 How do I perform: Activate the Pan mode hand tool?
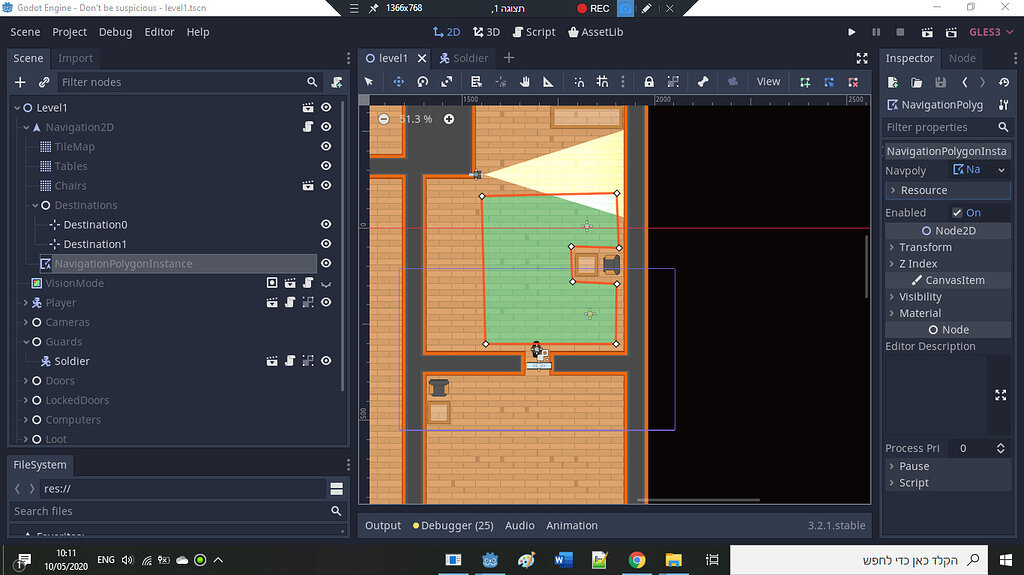[525, 82]
